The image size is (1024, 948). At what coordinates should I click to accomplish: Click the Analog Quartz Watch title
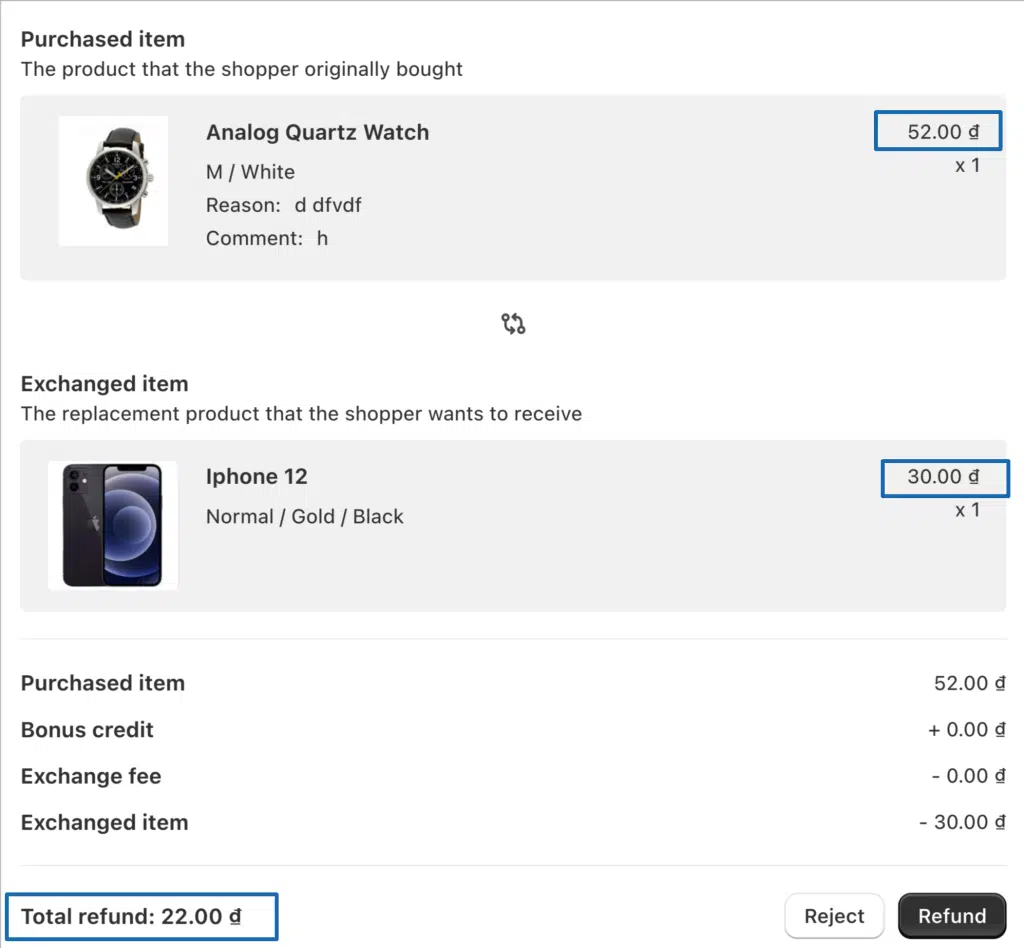317,132
